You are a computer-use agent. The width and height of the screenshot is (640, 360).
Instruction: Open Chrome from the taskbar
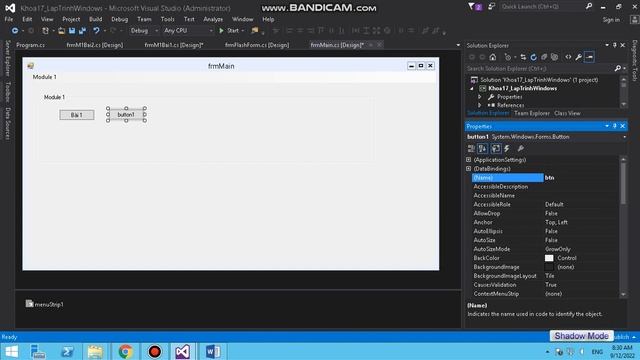coord(126,351)
